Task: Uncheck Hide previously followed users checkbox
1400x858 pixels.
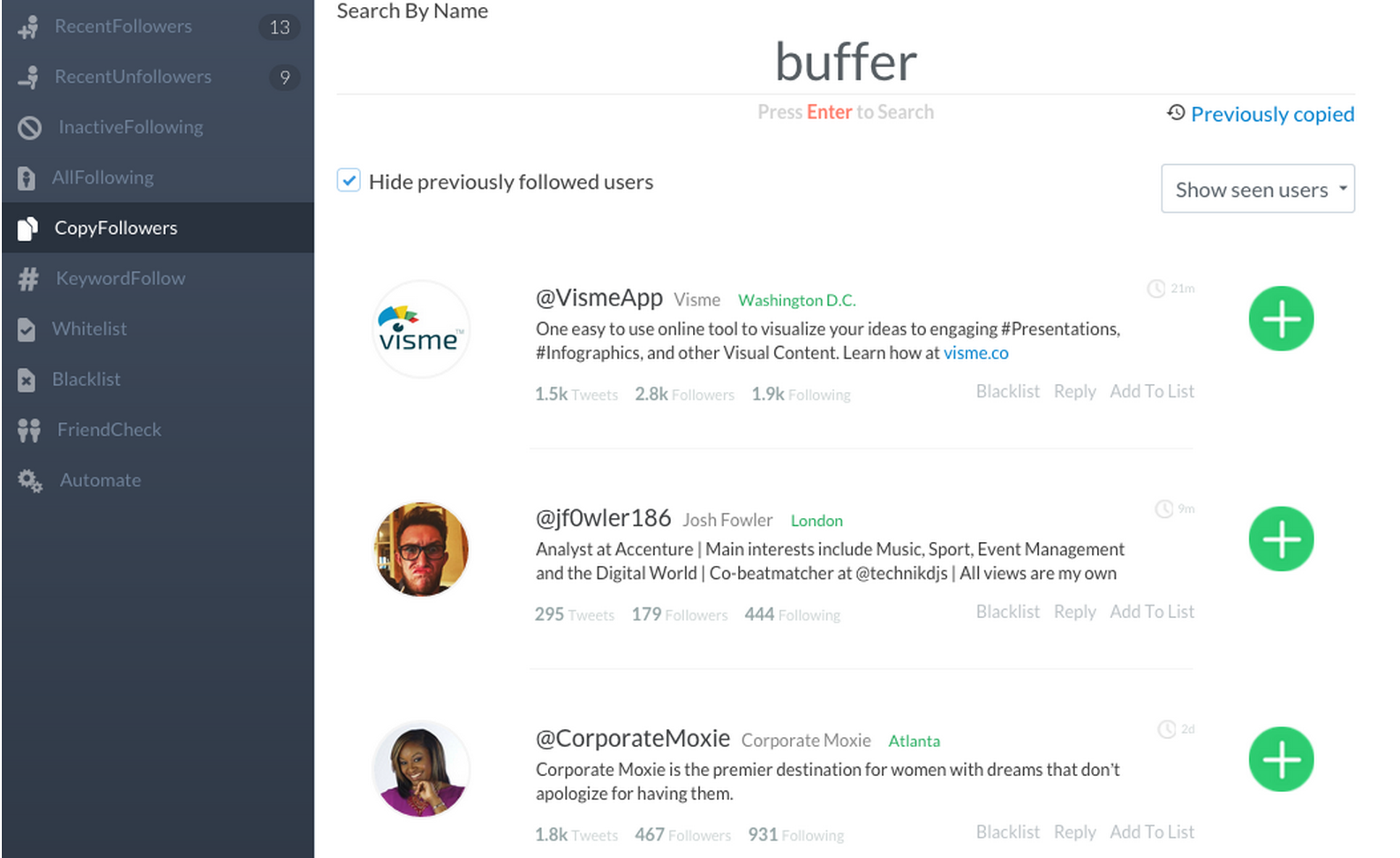Action: pos(349,181)
